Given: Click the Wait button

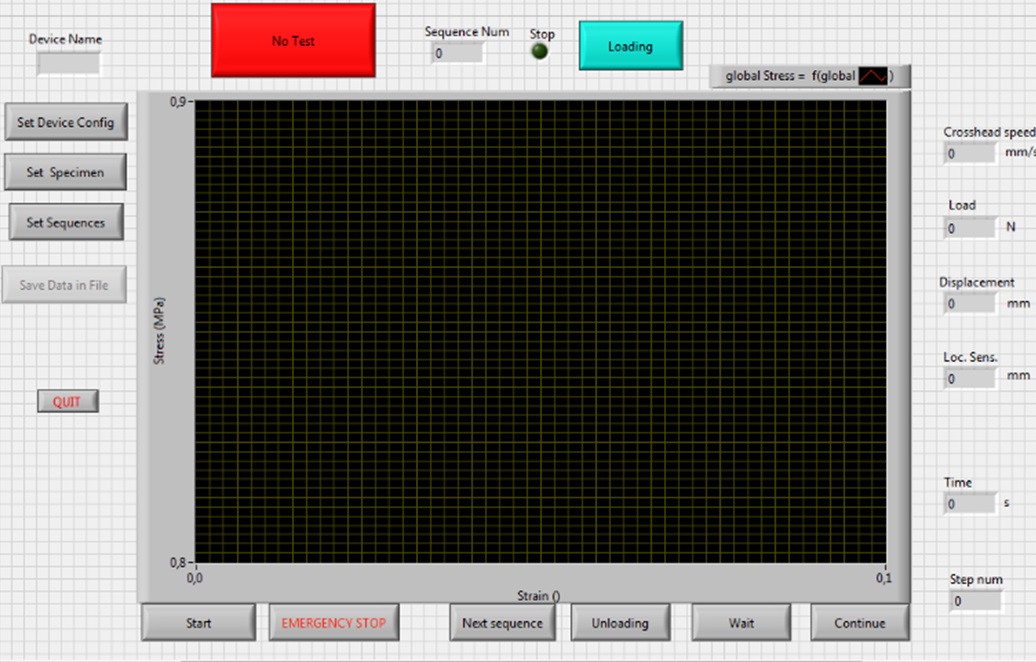Looking at the screenshot, I should click(741, 623).
